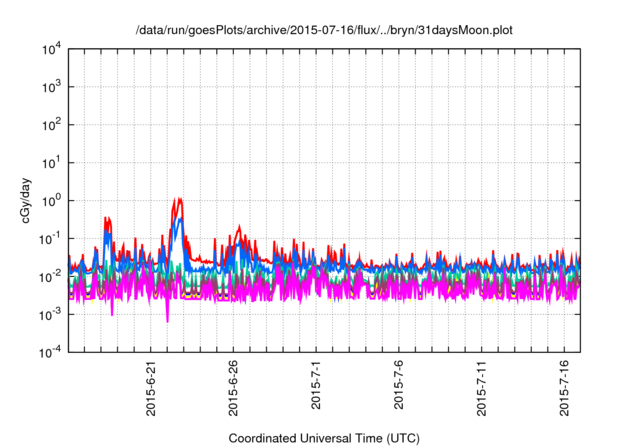This screenshot has width=640, height=448.
Task: Click the 10^-1 y-axis tick label
Action: tap(51, 238)
